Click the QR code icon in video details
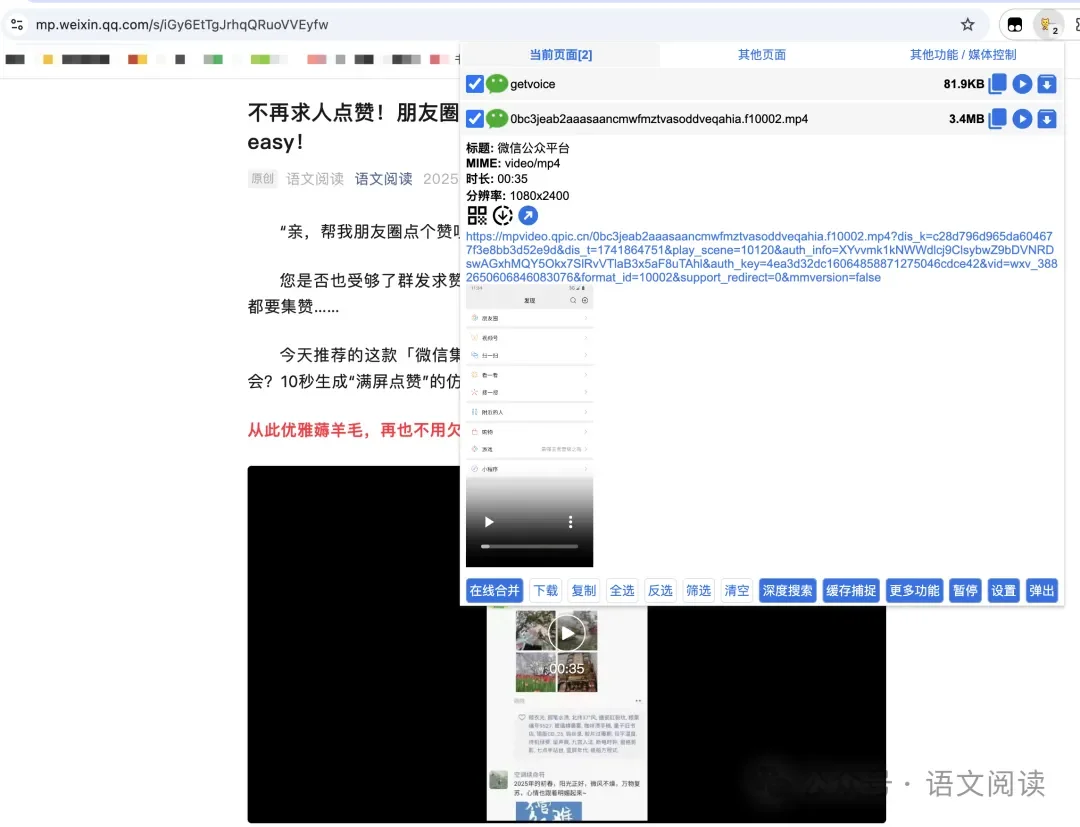The image size is (1080, 827). click(477, 214)
